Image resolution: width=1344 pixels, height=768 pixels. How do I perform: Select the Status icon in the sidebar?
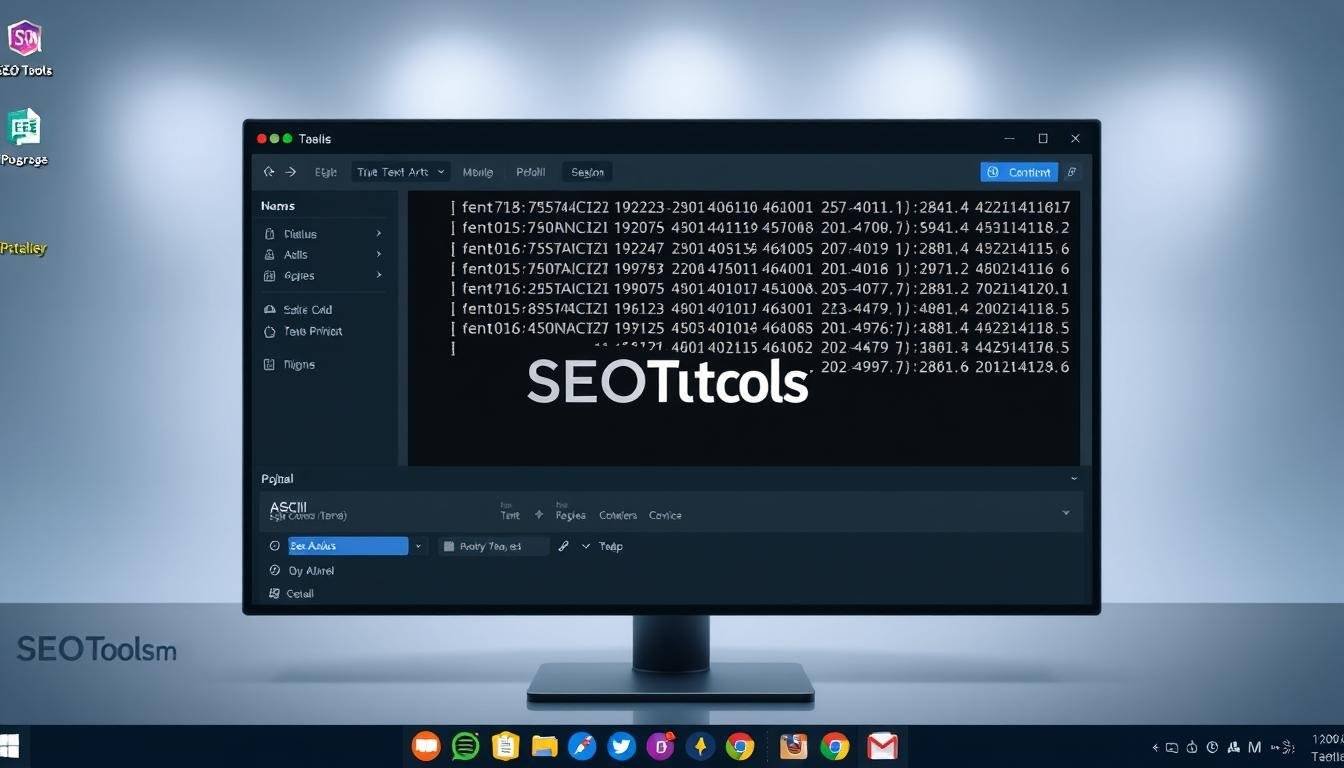[x=272, y=233]
